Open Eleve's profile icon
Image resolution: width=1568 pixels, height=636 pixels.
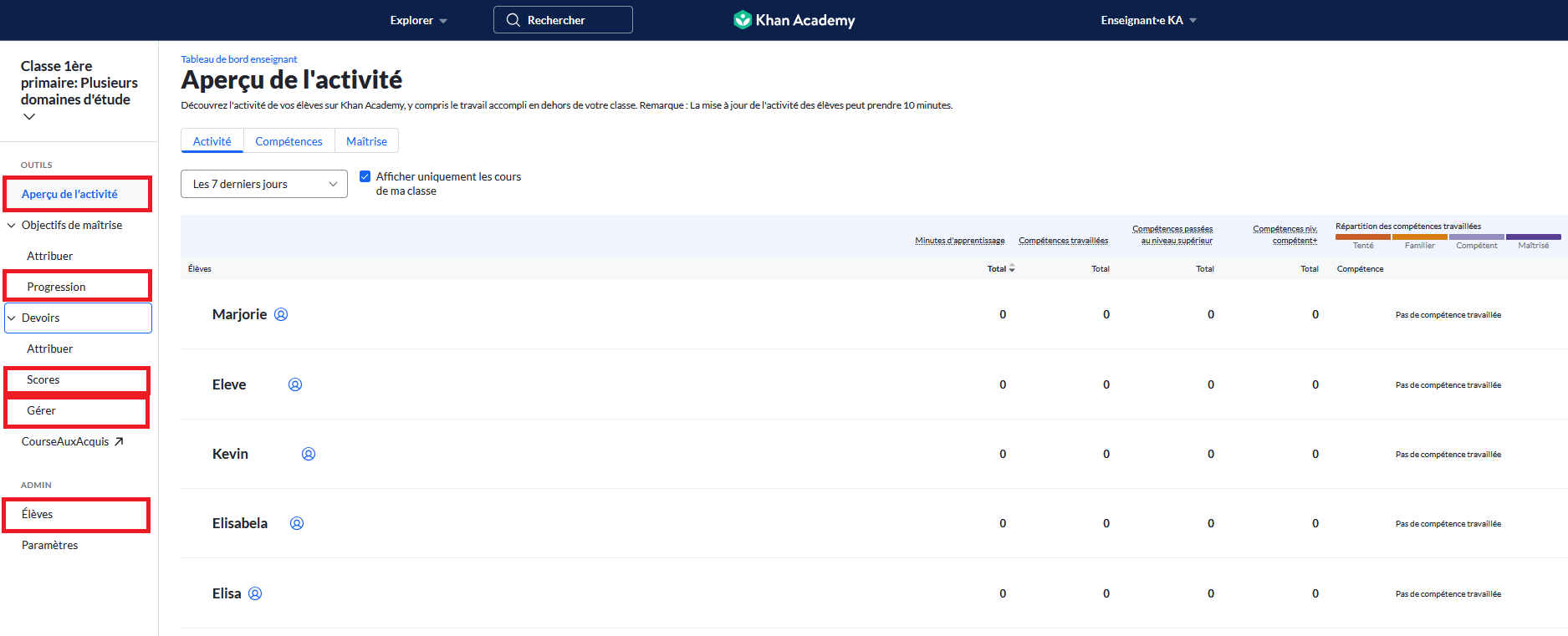click(x=295, y=384)
